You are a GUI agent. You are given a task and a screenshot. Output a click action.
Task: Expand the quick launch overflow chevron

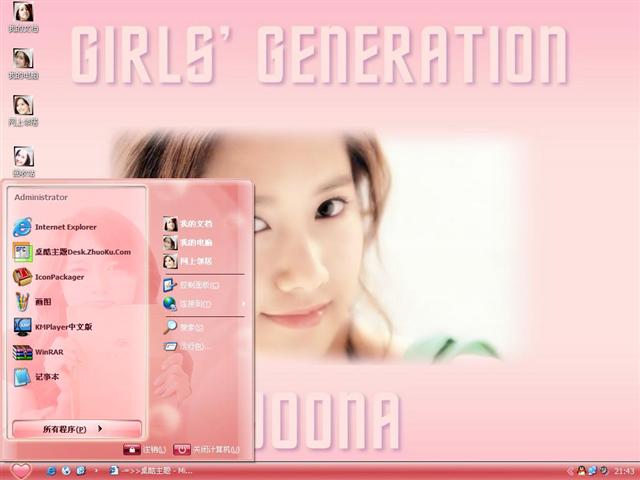click(95, 470)
